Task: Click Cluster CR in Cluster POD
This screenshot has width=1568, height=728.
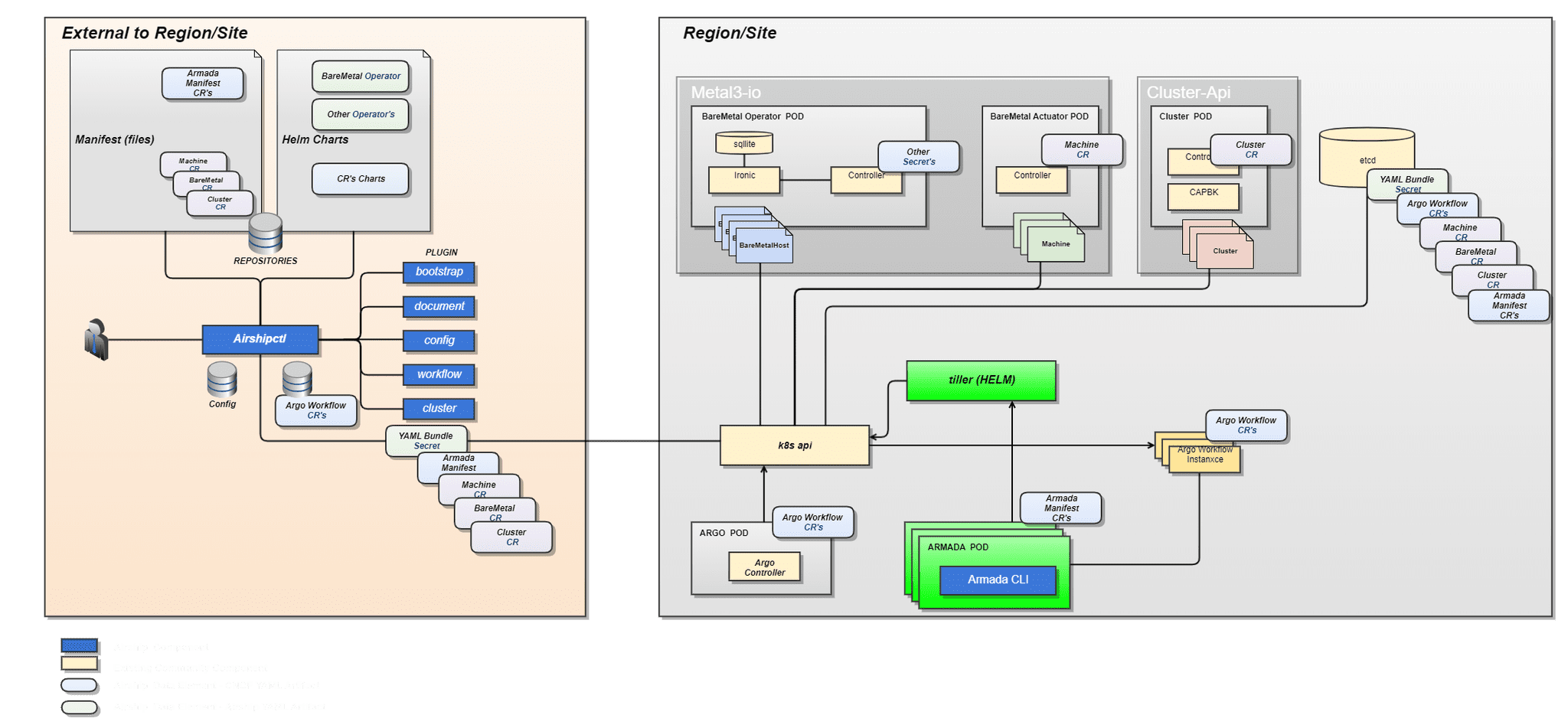Action: pos(1251,149)
